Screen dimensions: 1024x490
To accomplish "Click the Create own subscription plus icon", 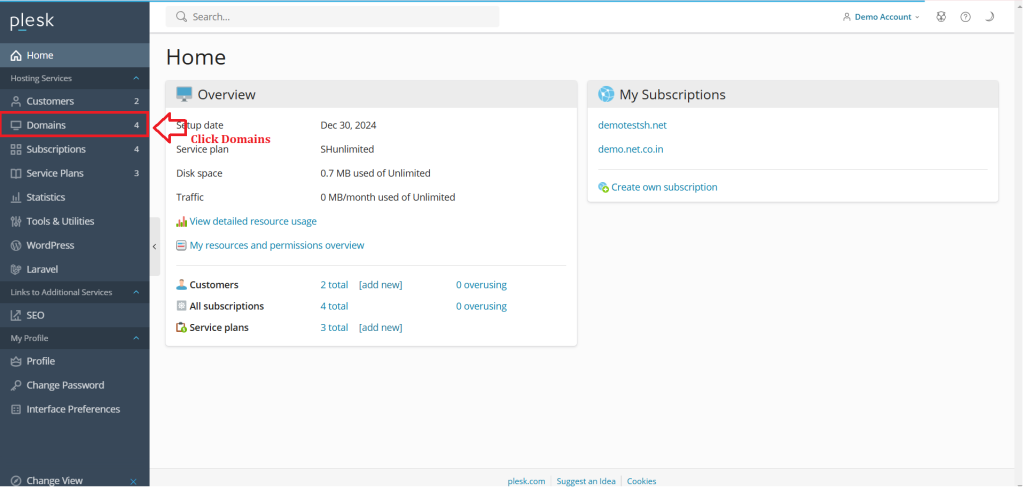I will click(x=603, y=188).
